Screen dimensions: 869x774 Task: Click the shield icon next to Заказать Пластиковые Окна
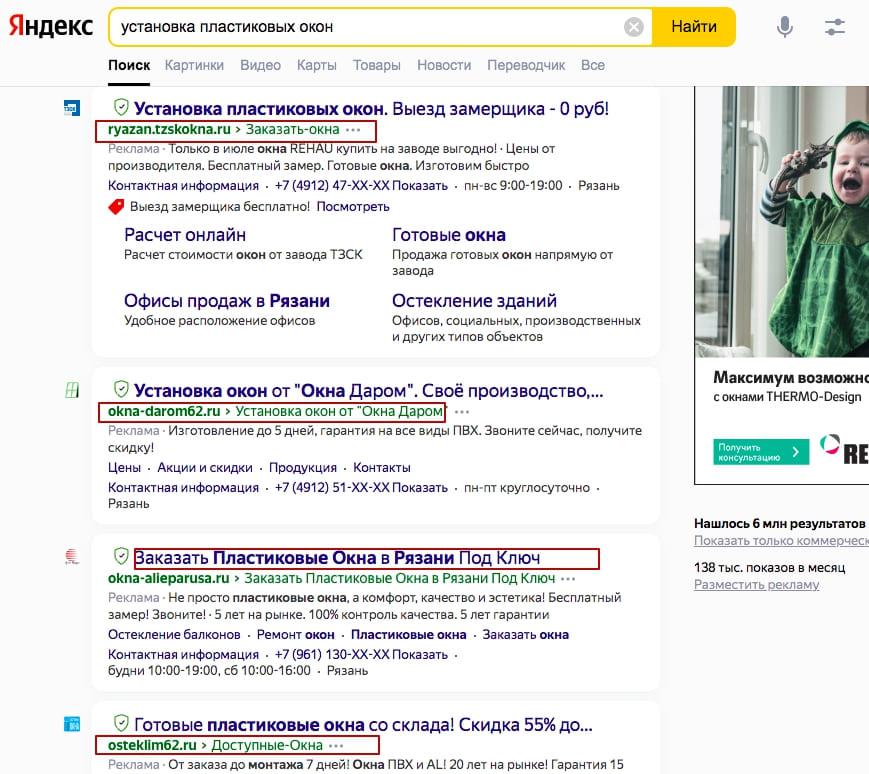tap(121, 556)
